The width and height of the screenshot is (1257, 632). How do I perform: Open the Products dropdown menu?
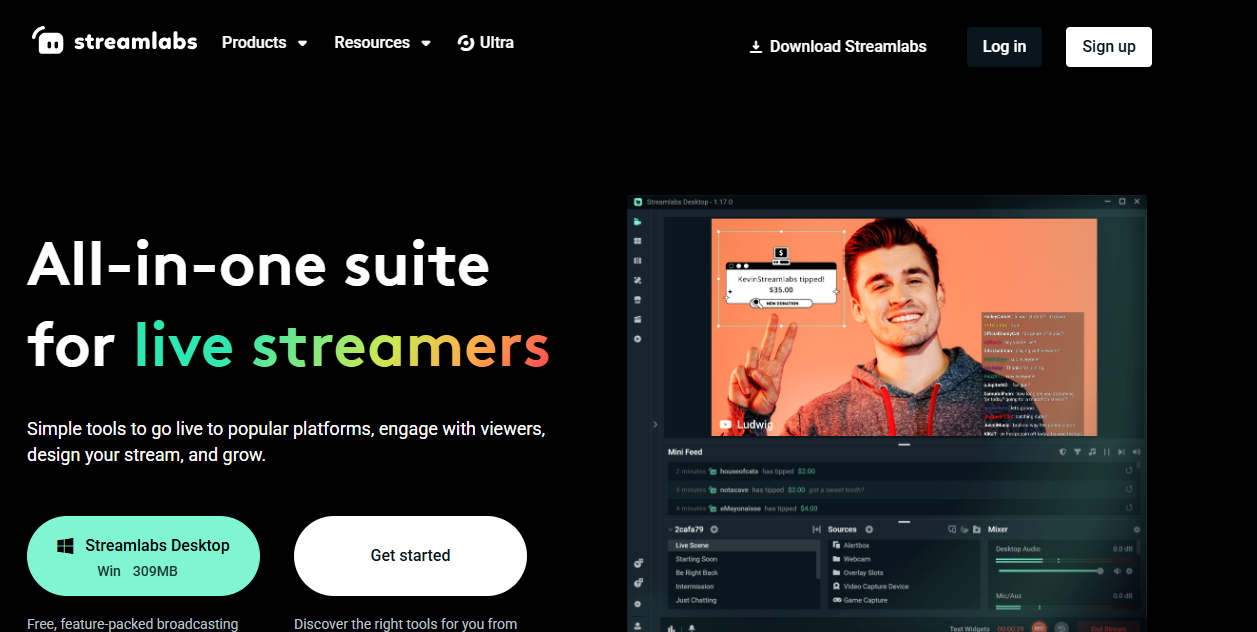pos(265,42)
